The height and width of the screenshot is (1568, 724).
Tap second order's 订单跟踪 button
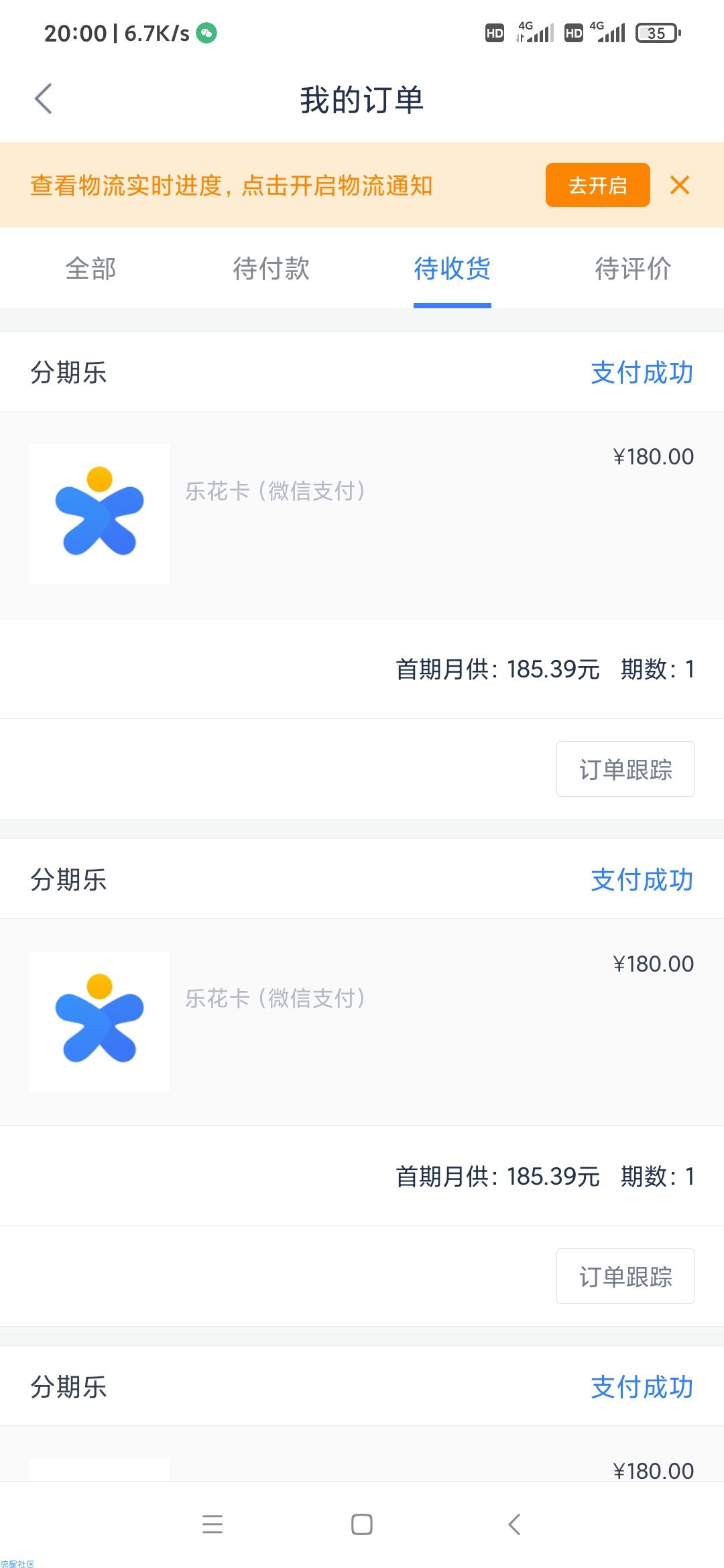tap(625, 1277)
